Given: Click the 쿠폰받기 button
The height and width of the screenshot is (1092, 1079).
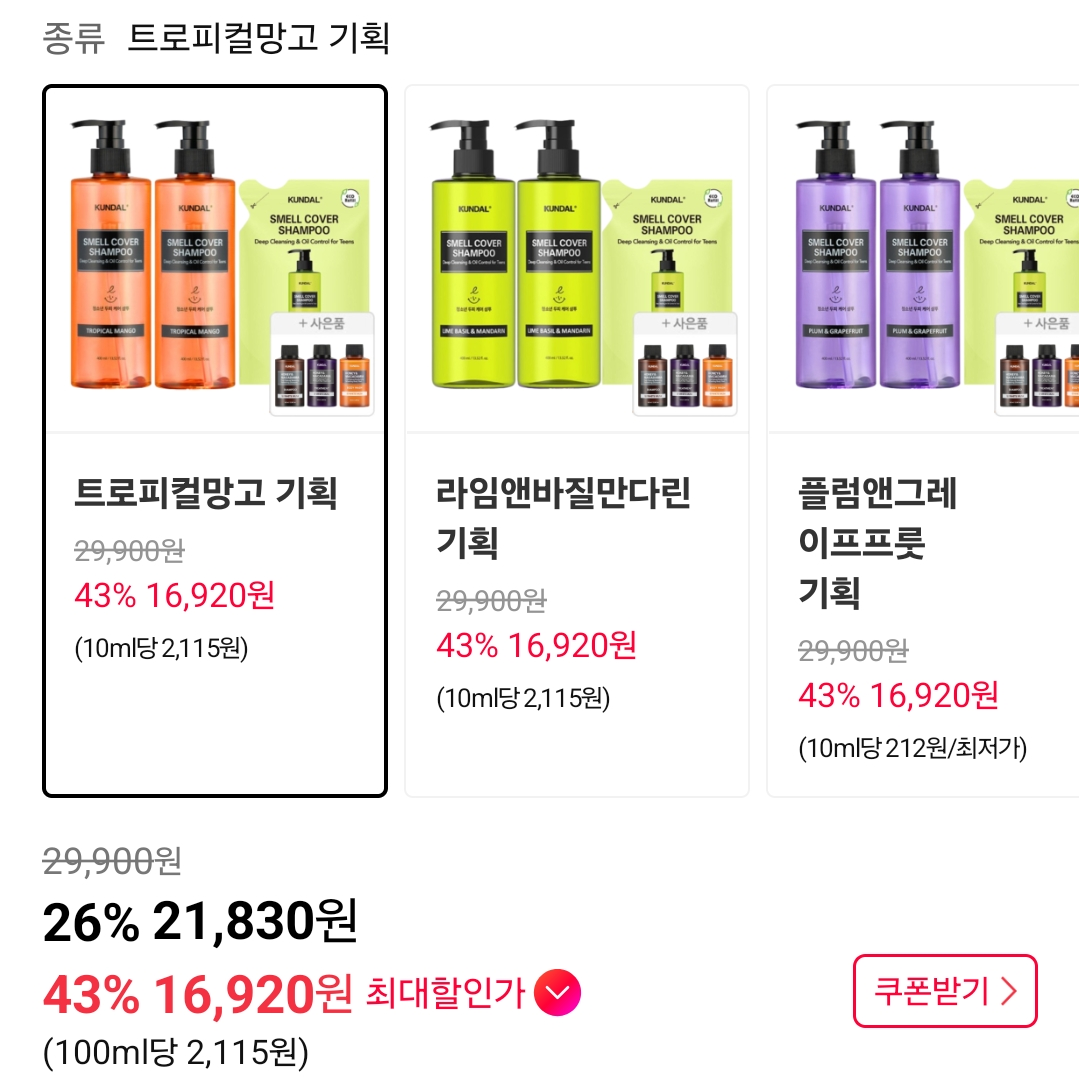Looking at the screenshot, I should 945,991.
